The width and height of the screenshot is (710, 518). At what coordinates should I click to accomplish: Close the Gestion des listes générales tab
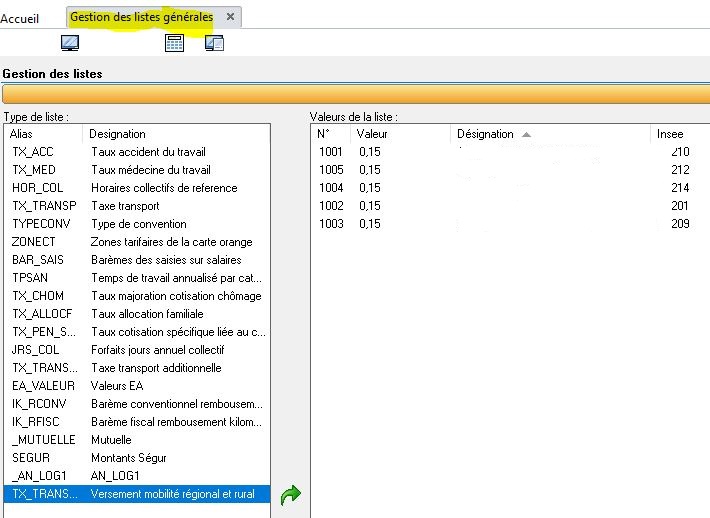pyautogui.click(x=231, y=17)
